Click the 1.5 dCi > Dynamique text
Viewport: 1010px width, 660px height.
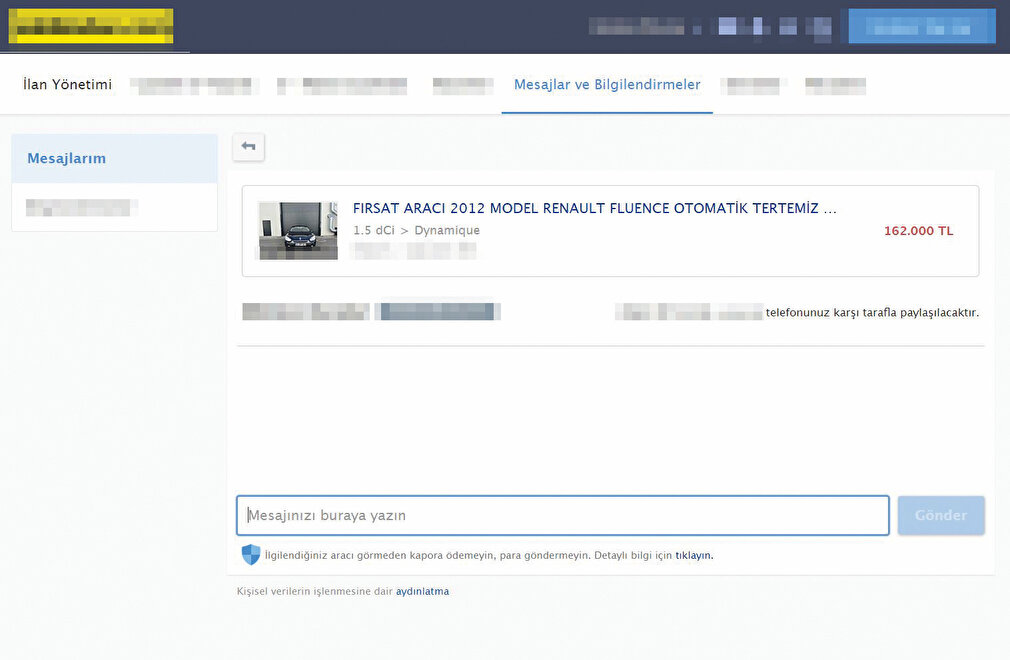[416, 230]
